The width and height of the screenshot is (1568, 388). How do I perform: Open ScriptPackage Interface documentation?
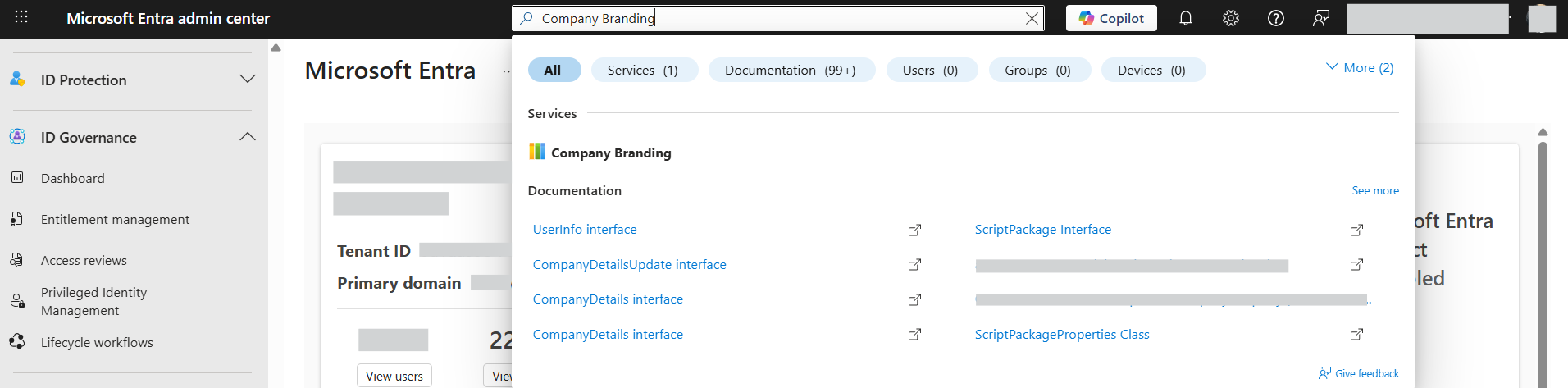pos(1043,230)
